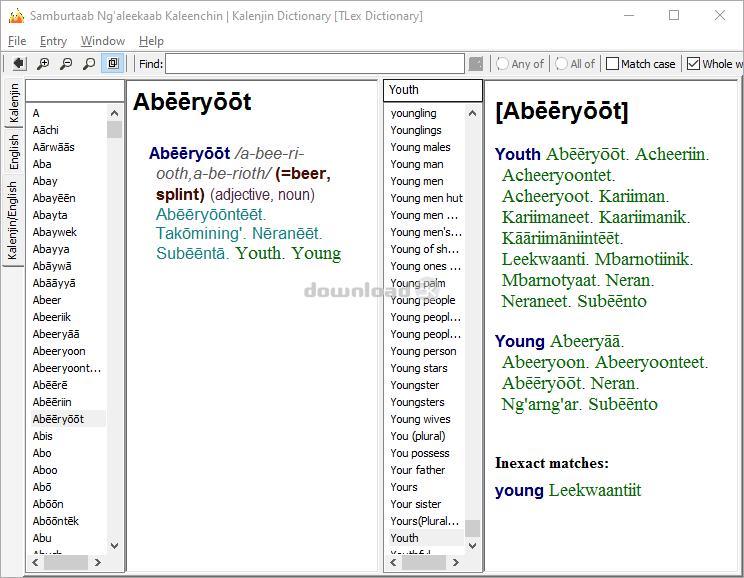Click down arrow of English list scrollbar

(x=472, y=546)
